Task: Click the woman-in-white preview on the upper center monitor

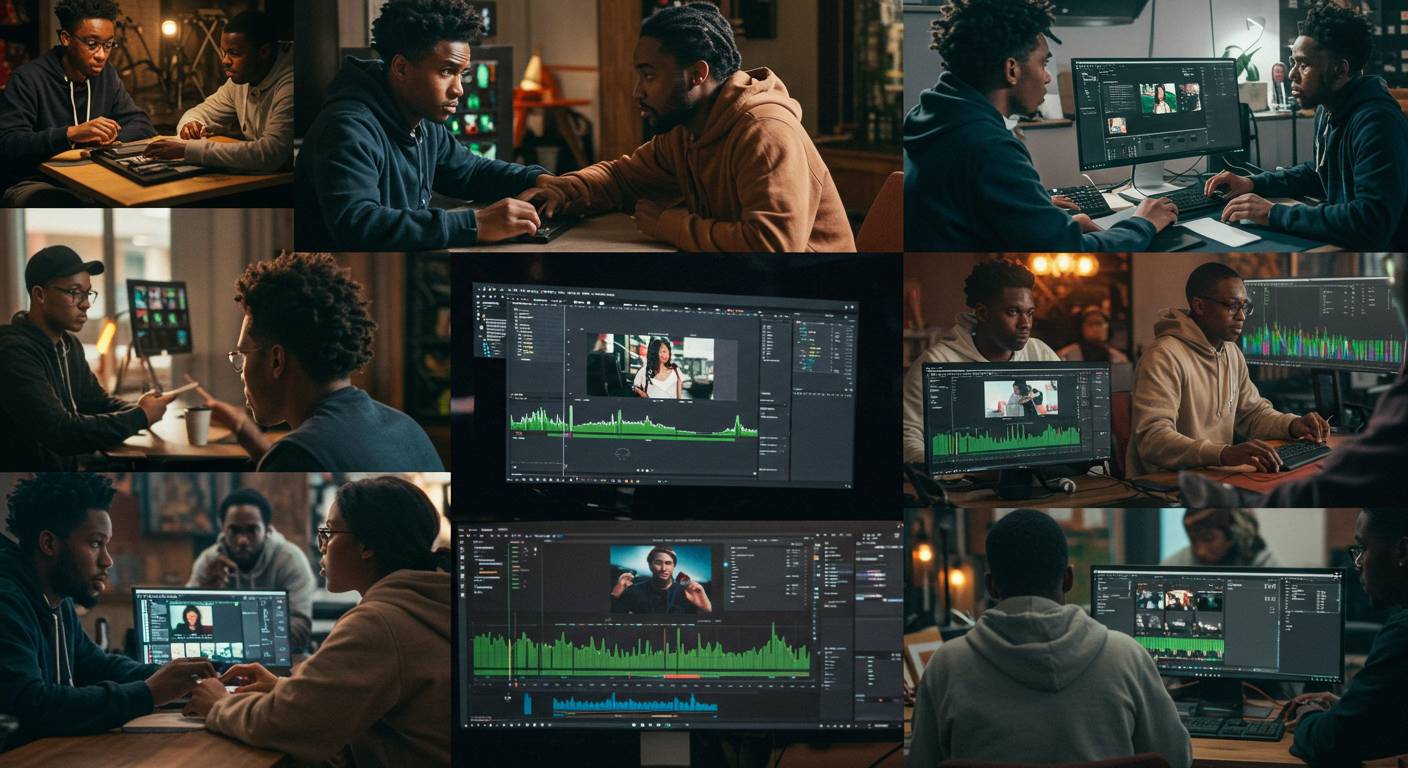Action: click(x=650, y=366)
